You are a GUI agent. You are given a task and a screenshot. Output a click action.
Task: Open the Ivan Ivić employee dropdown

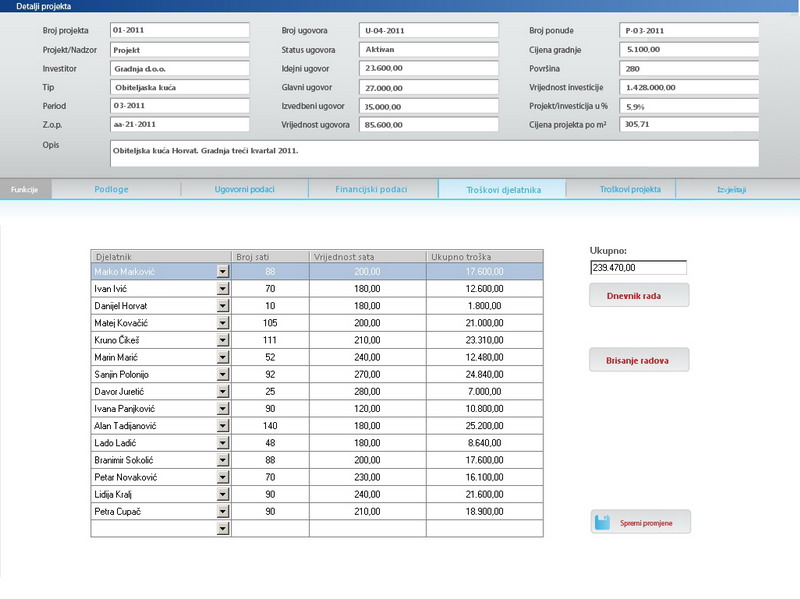tap(222, 289)
